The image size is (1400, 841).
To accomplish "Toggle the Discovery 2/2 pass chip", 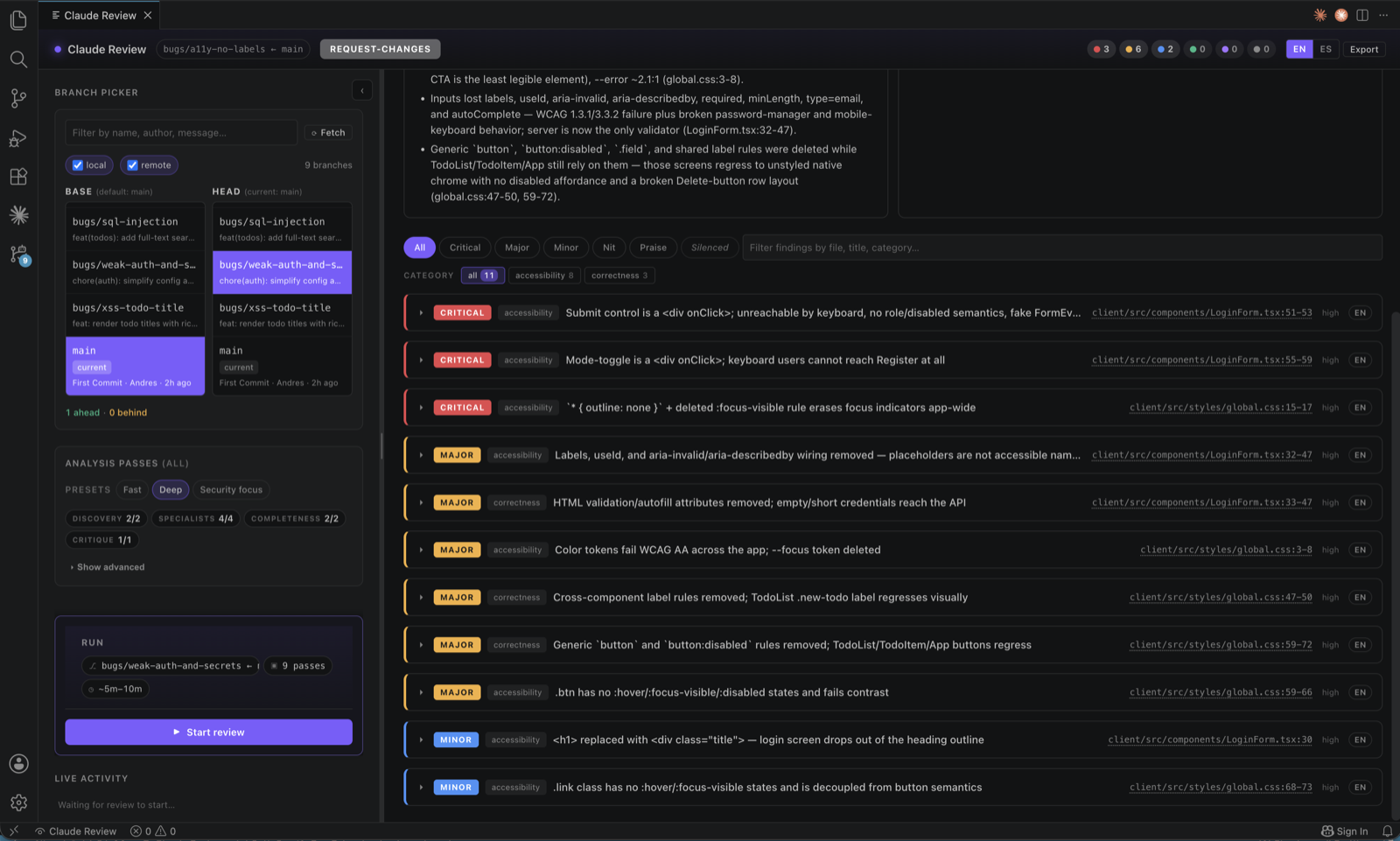I will click(x=107, y=518).
